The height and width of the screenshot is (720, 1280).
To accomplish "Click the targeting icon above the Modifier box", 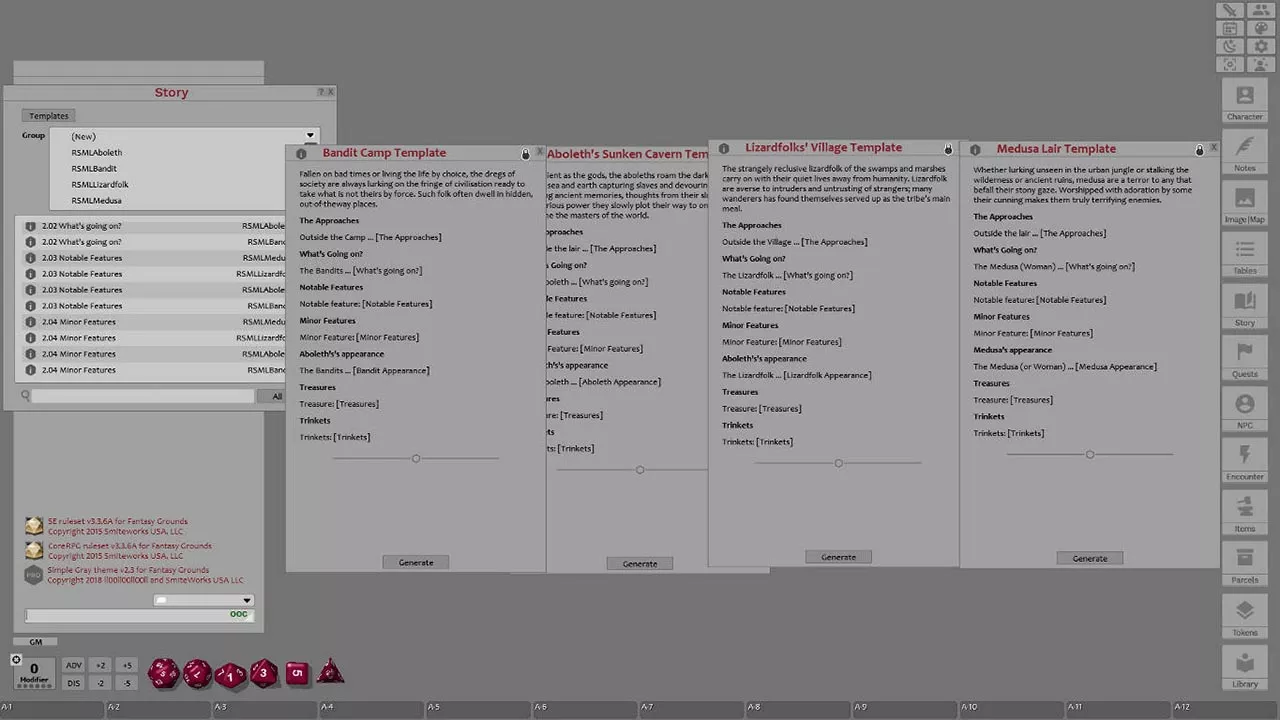I will [x=16, y=659].
